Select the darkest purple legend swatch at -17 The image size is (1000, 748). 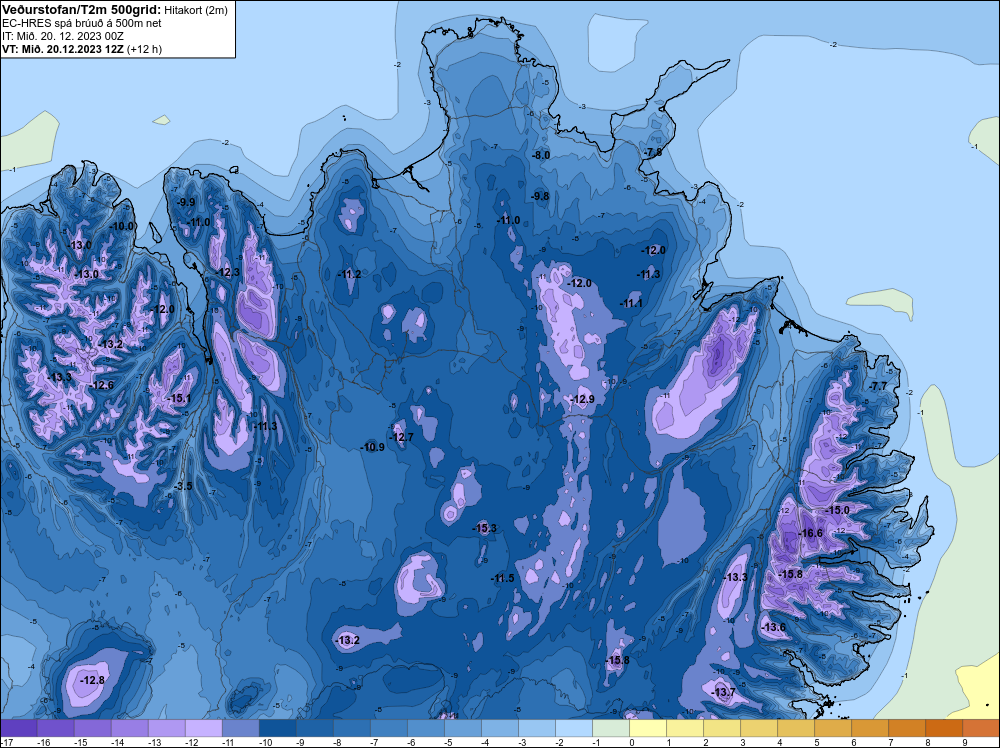pos(19,728)
